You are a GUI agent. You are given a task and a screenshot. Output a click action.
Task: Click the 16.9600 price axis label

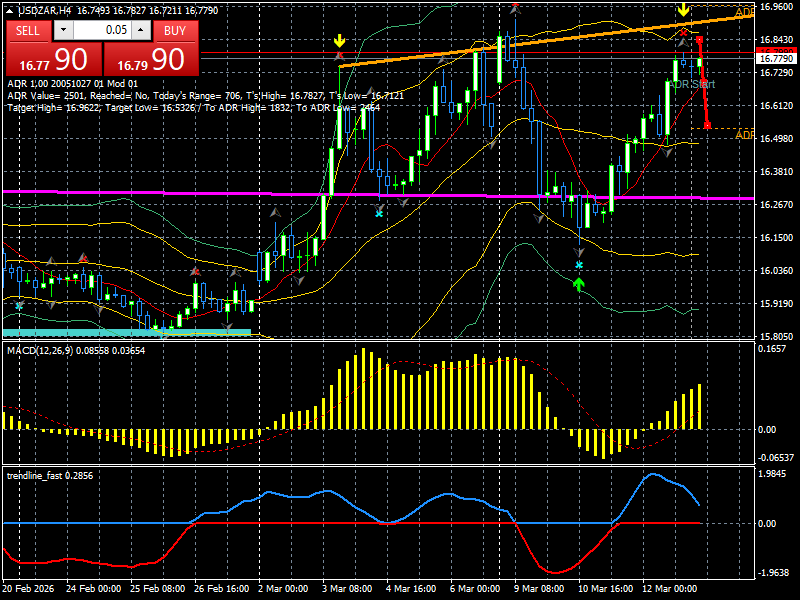pyautogui.click(x=776, y=7)
